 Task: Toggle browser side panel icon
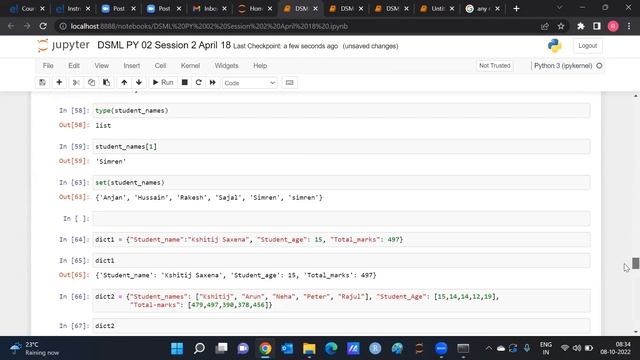pyautogui.click(x=597, y=26)
